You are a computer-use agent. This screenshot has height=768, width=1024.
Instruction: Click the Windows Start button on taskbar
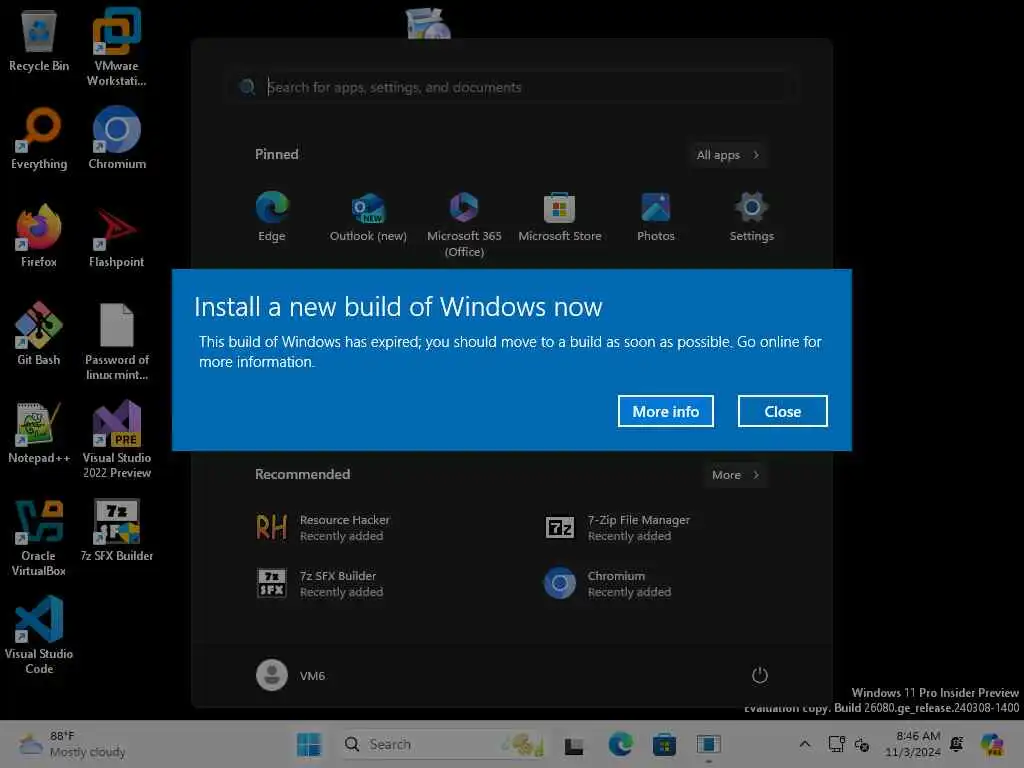(309, 744)
